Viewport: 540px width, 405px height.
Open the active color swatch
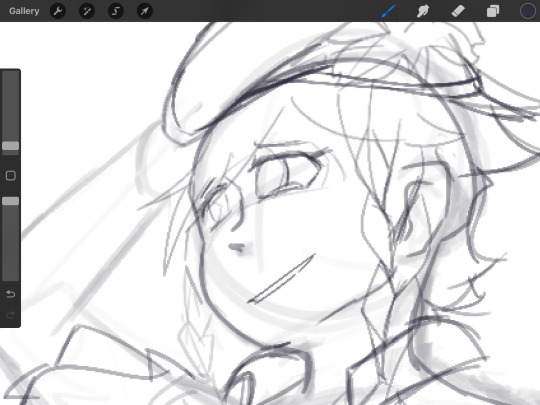[528, 11]
